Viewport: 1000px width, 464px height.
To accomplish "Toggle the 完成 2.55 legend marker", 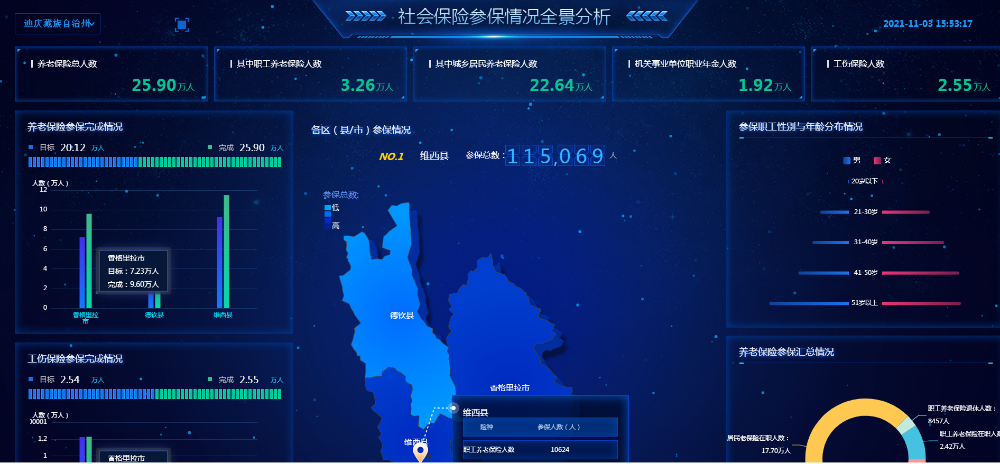I will (x=210, y=379).
